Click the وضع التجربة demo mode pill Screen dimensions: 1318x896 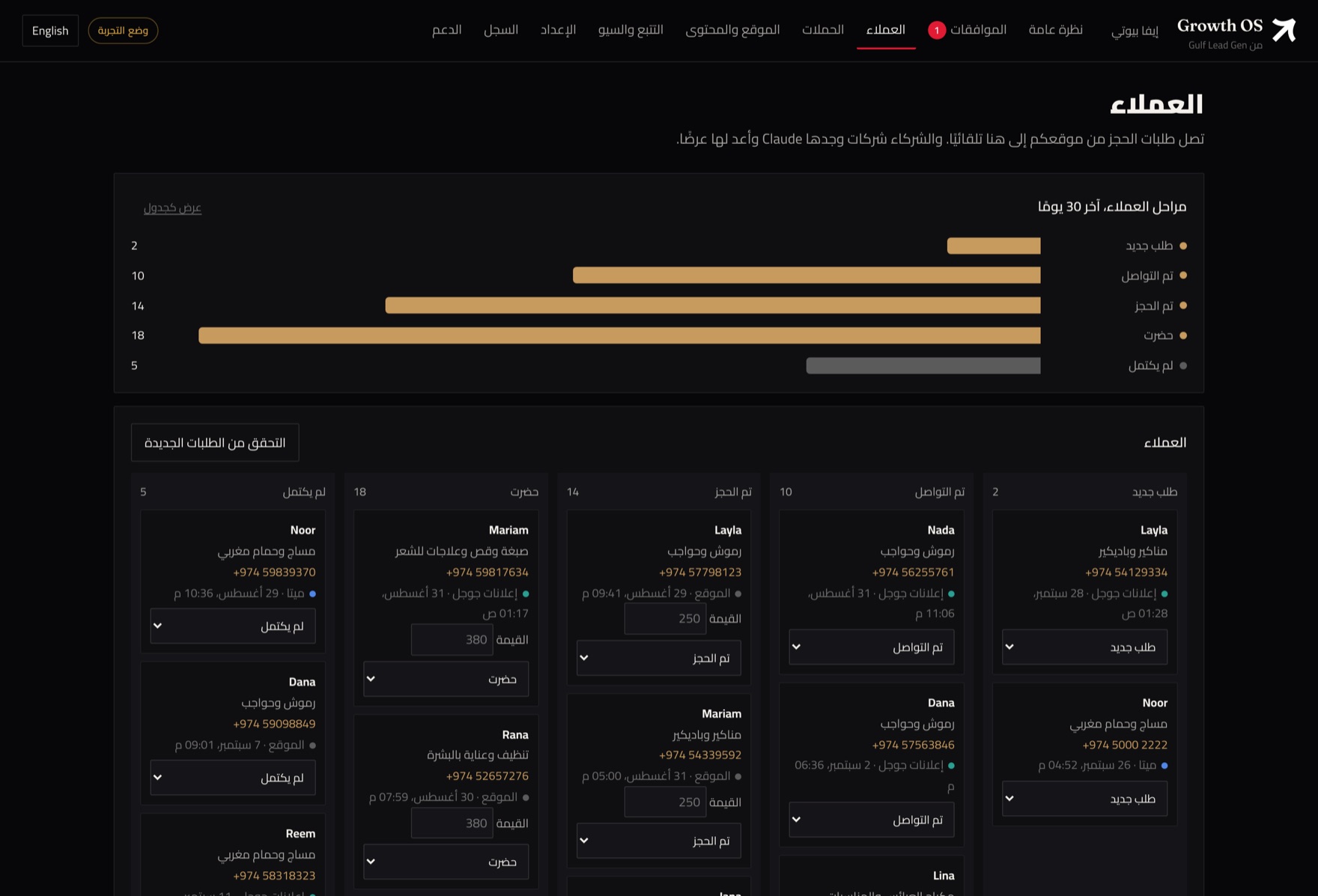pos(123,31)
